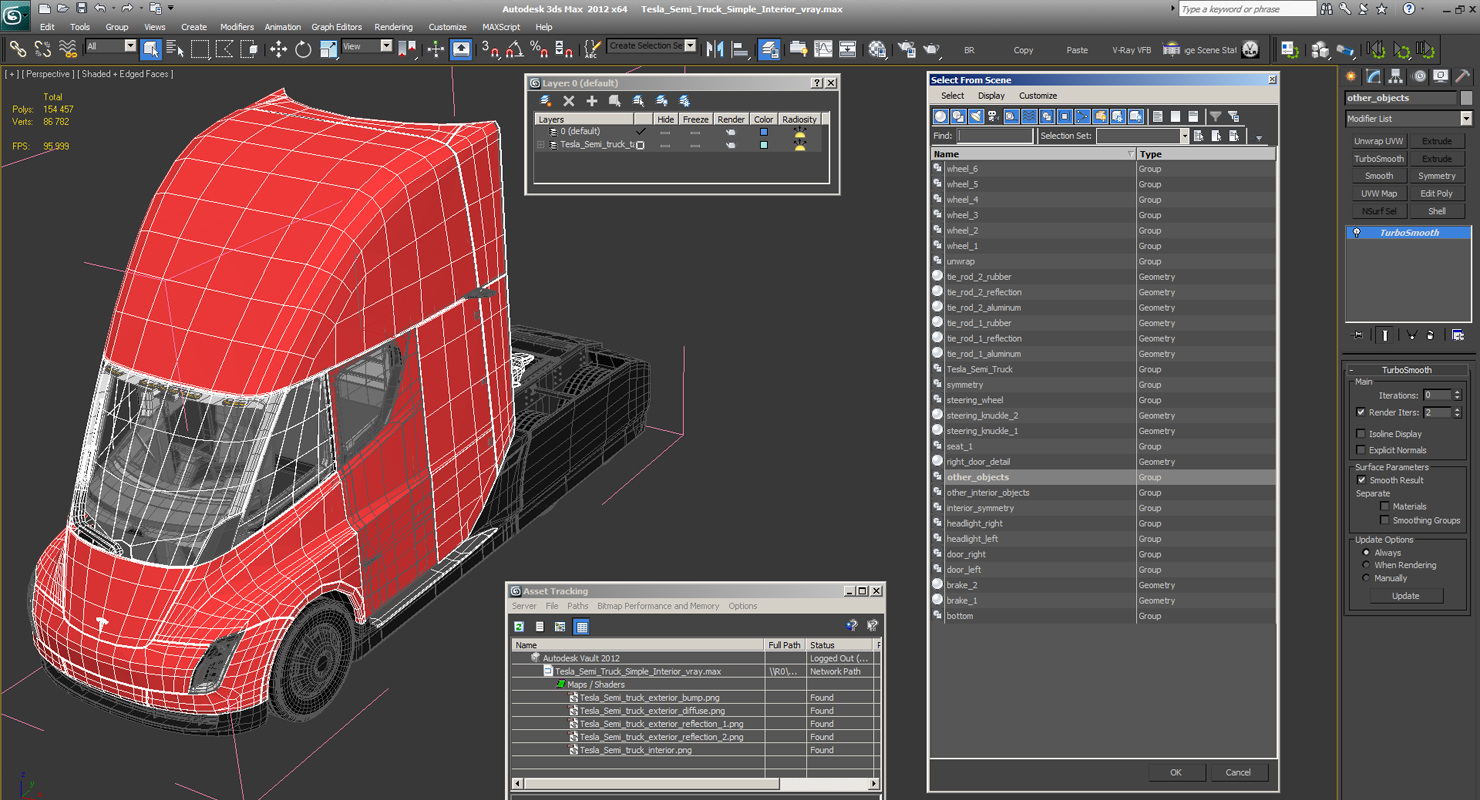Open the Material Editor icon

(877, 48)
